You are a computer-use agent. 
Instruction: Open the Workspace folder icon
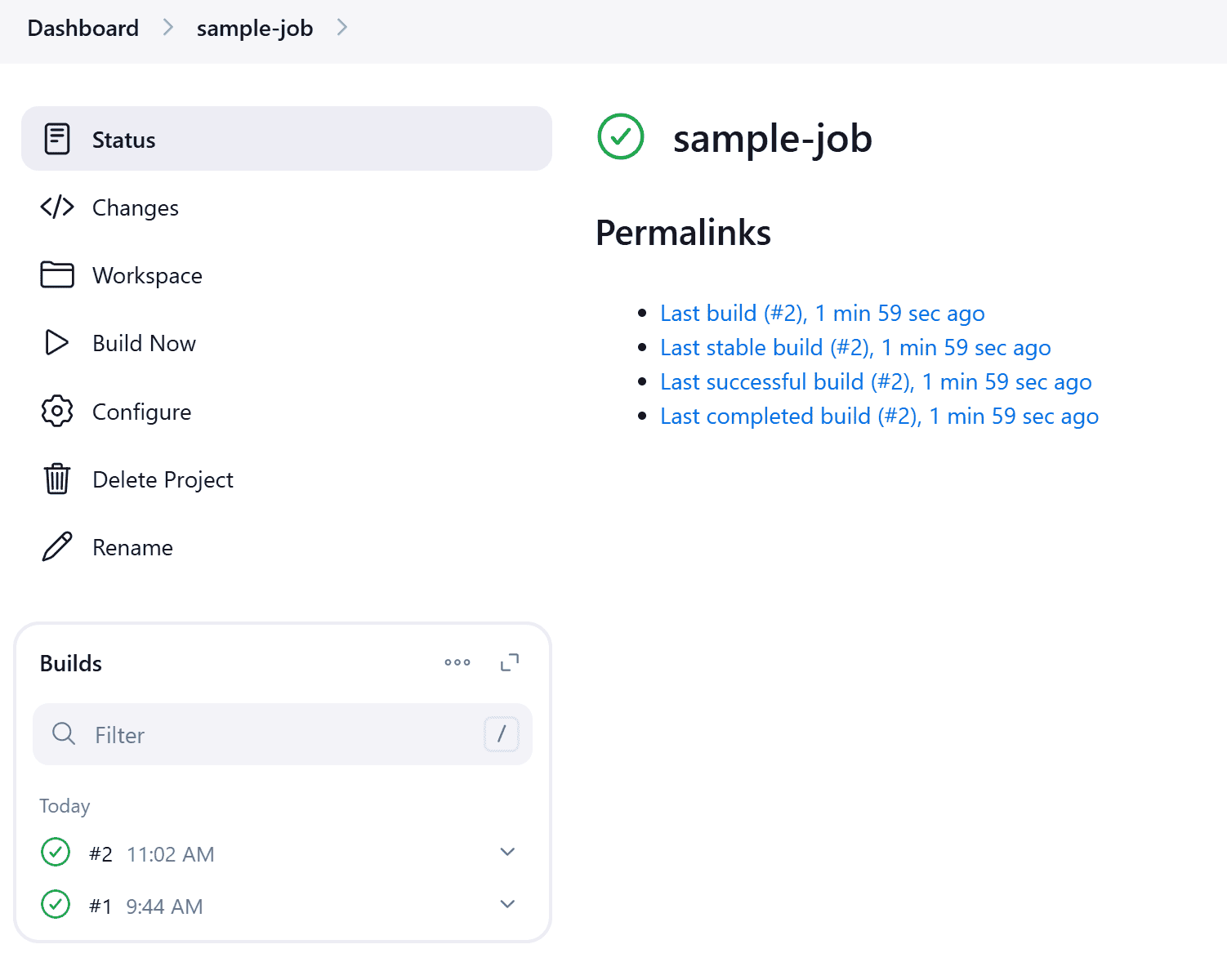(56, 275)
